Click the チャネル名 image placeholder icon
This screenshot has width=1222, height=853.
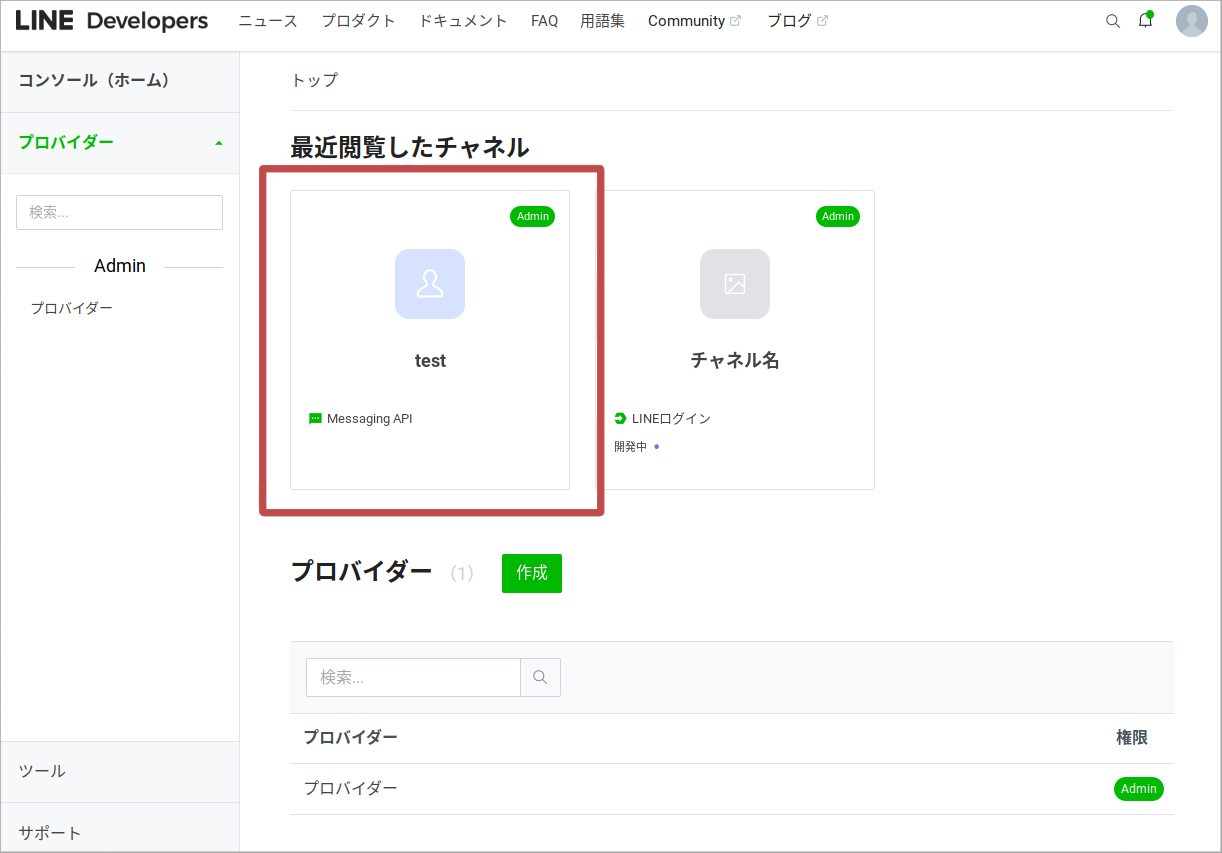click(x=735, y=284)
